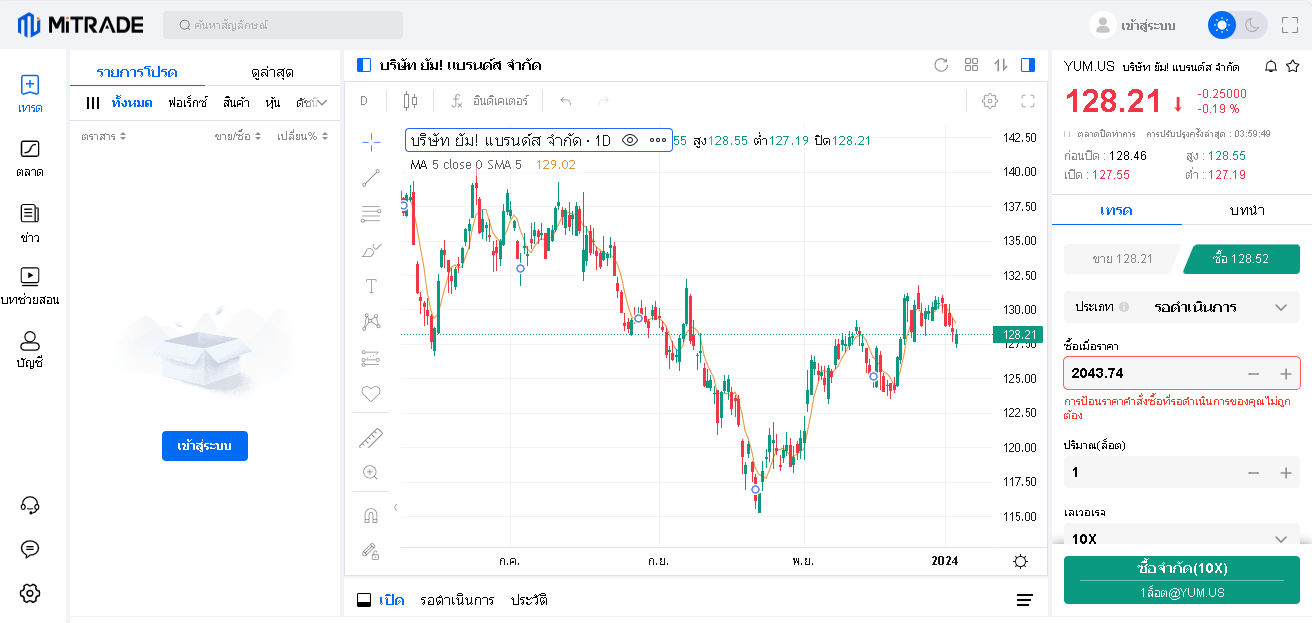
Task: Select the text annotation tool
Action: (x=371, y=286)
